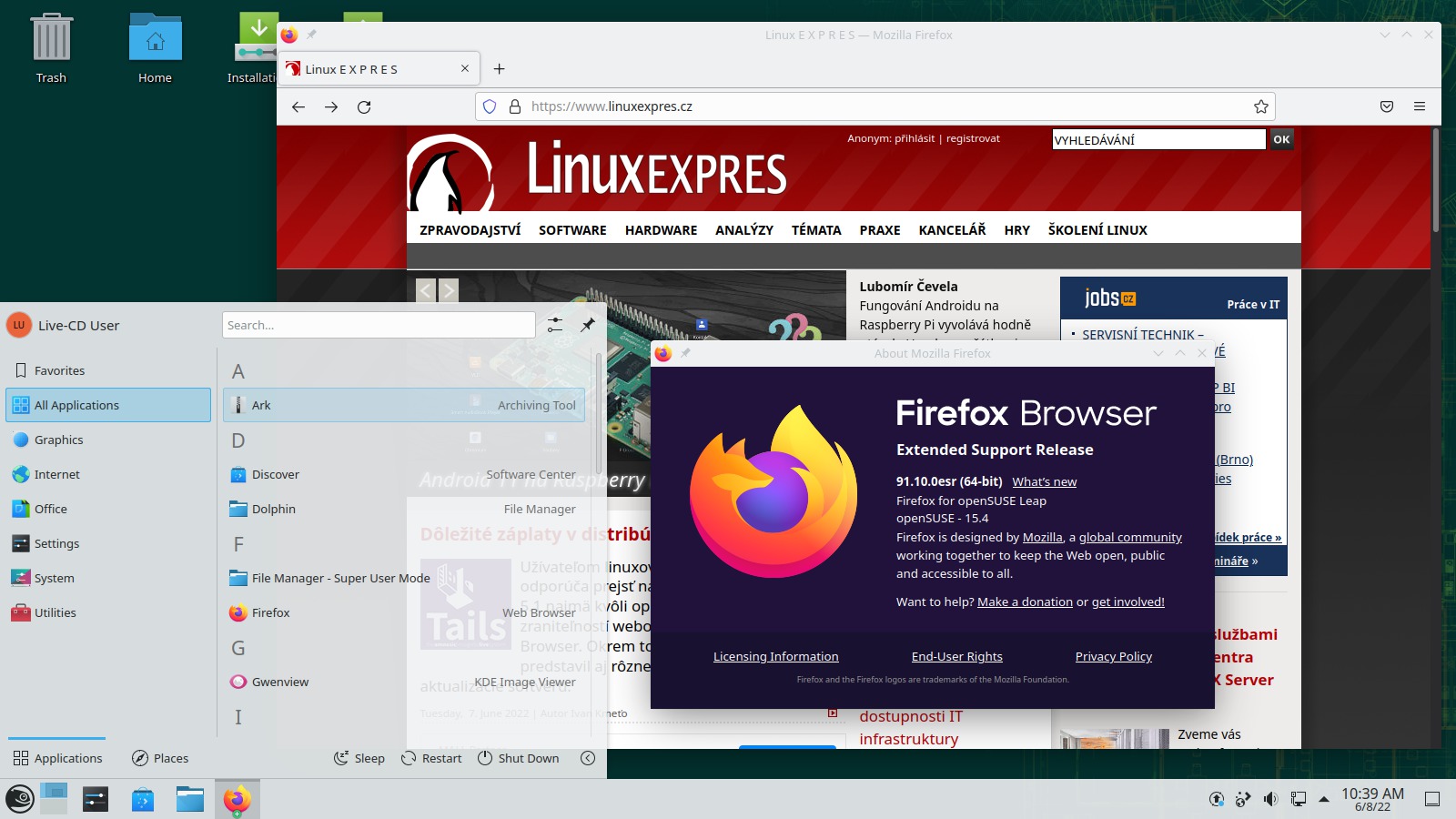1456x819 pixels.
Task: Select Favorites category in launcher
Action: tap(108, 370)
